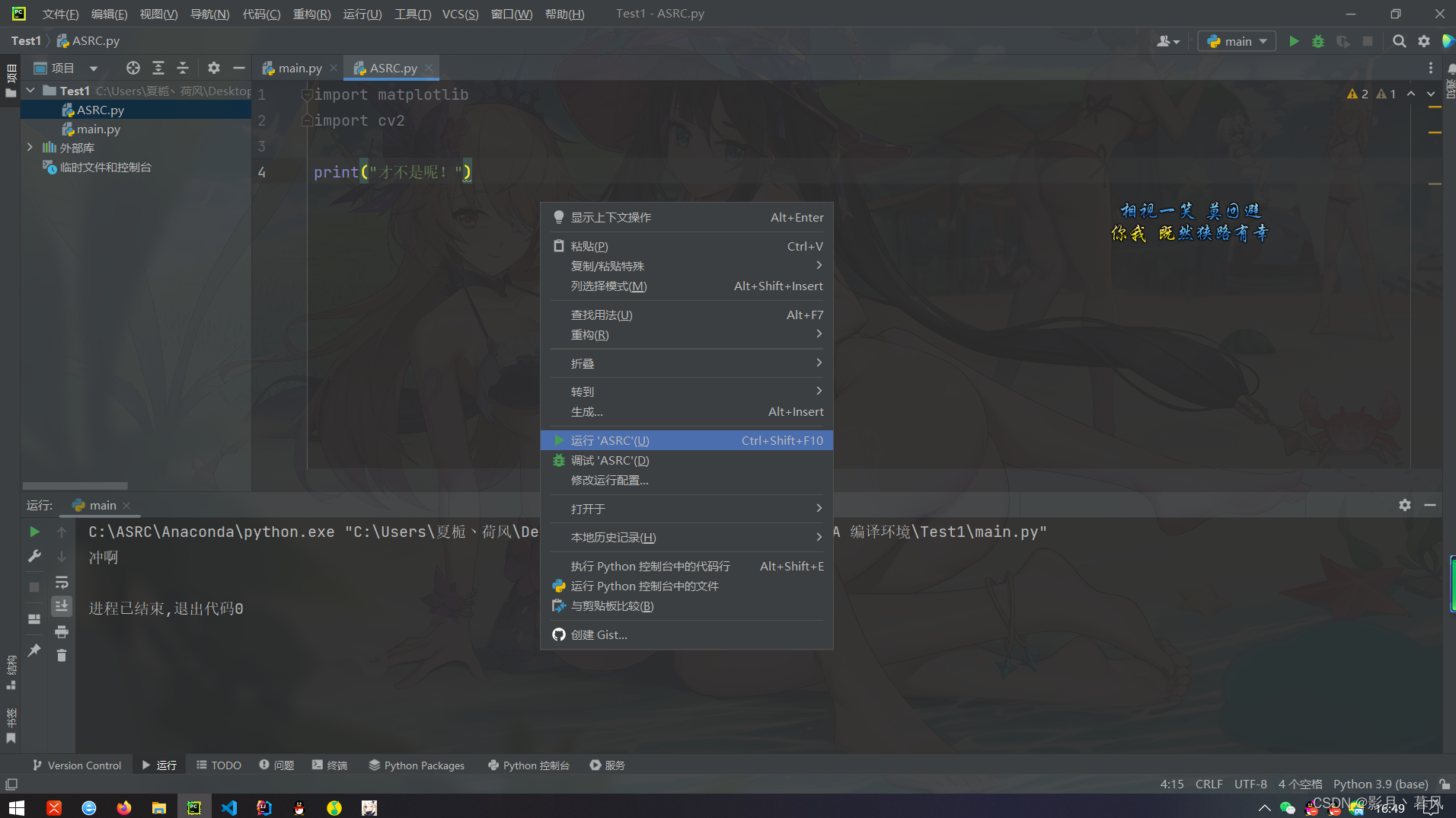Open Python Packages tool window
Screen dimensions: 1456x818
coord(417,765)
